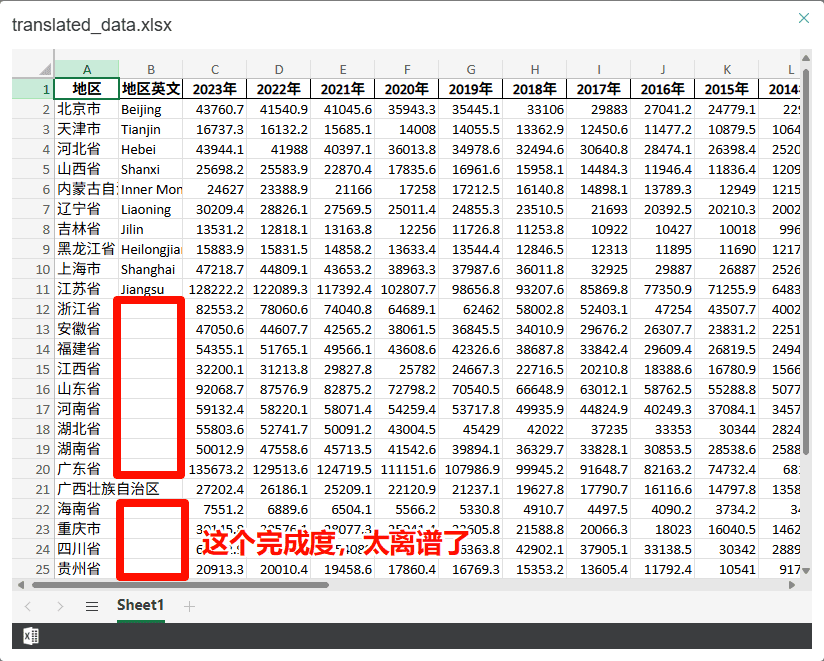
Task: Select the 128222.2 cell
Action: pos(215,289)
